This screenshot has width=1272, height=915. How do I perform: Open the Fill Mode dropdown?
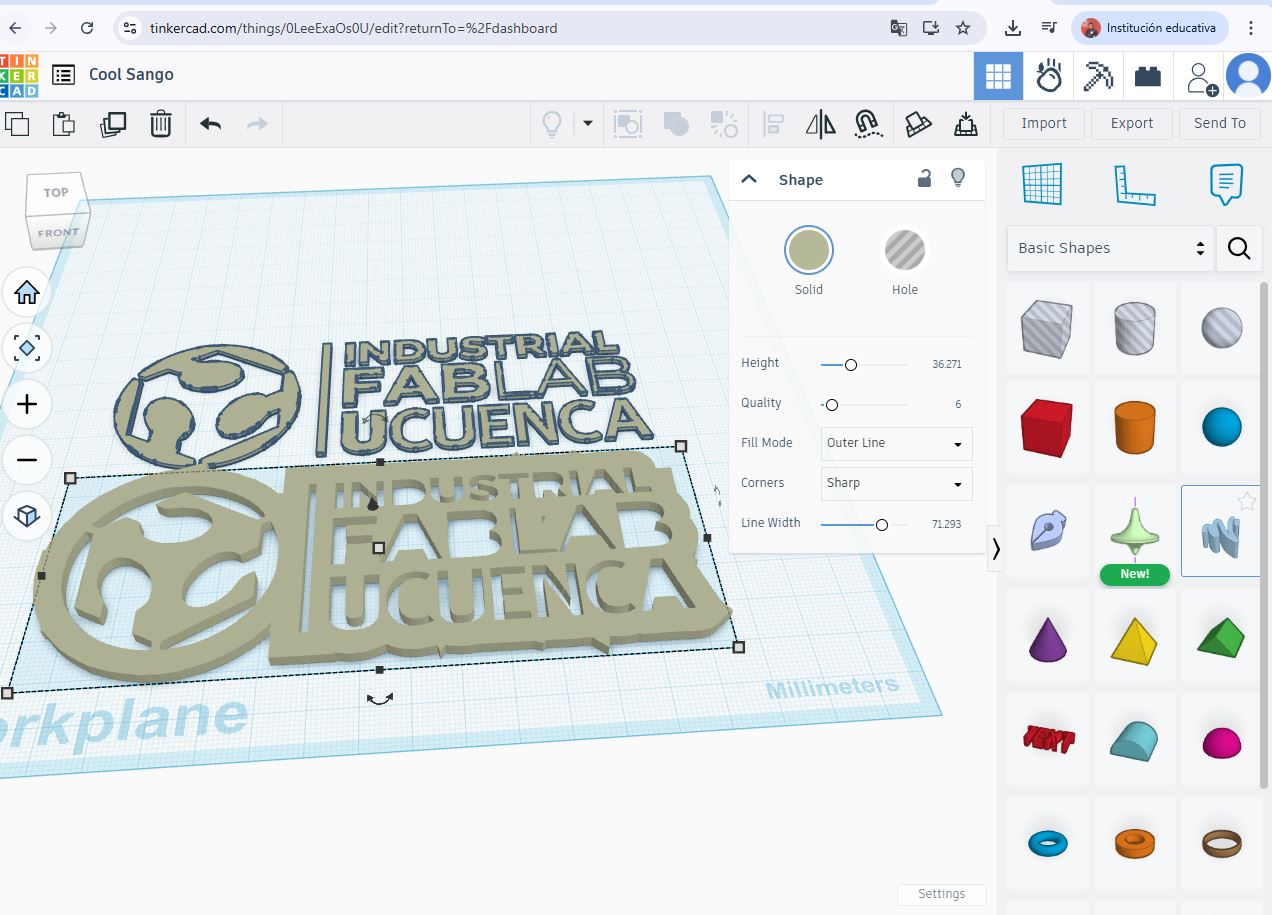[x=895, y=444]
